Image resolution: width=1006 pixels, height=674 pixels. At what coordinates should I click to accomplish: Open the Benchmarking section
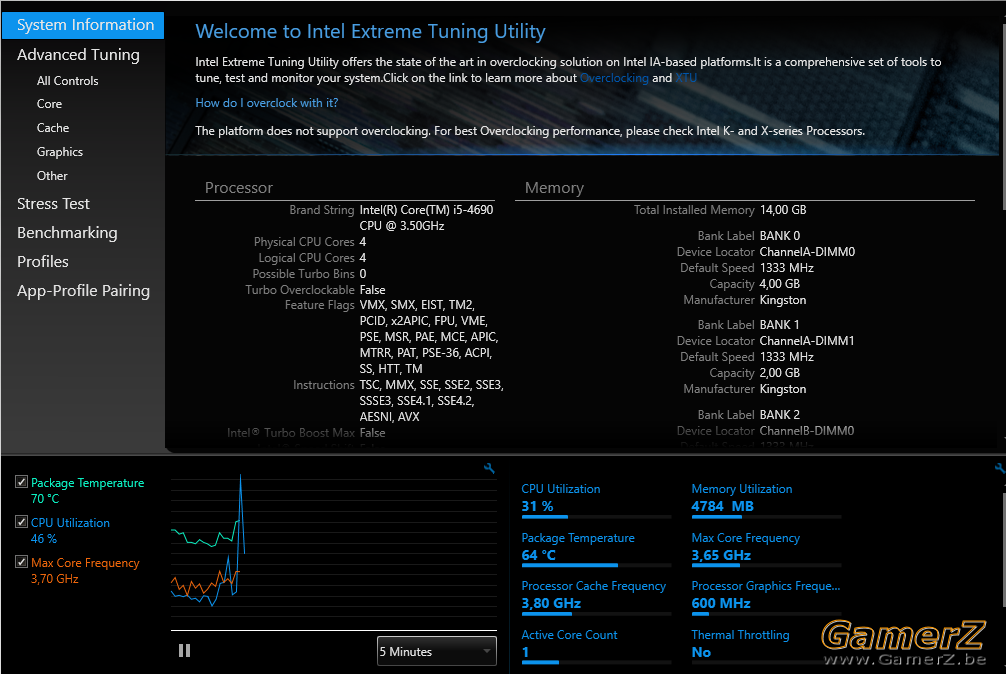(67, 233)
